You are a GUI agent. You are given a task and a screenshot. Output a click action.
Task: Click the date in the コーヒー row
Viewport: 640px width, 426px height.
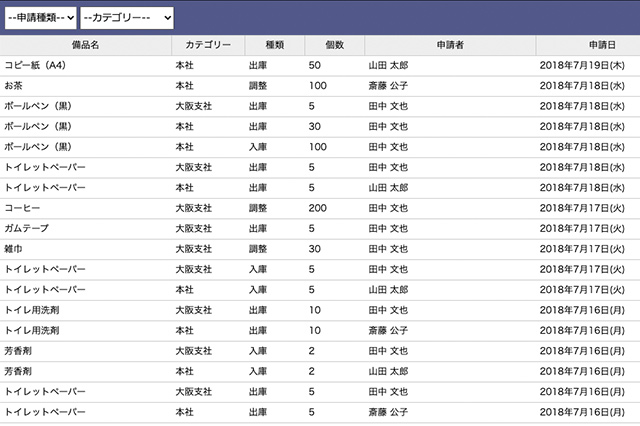click(582, 208)
